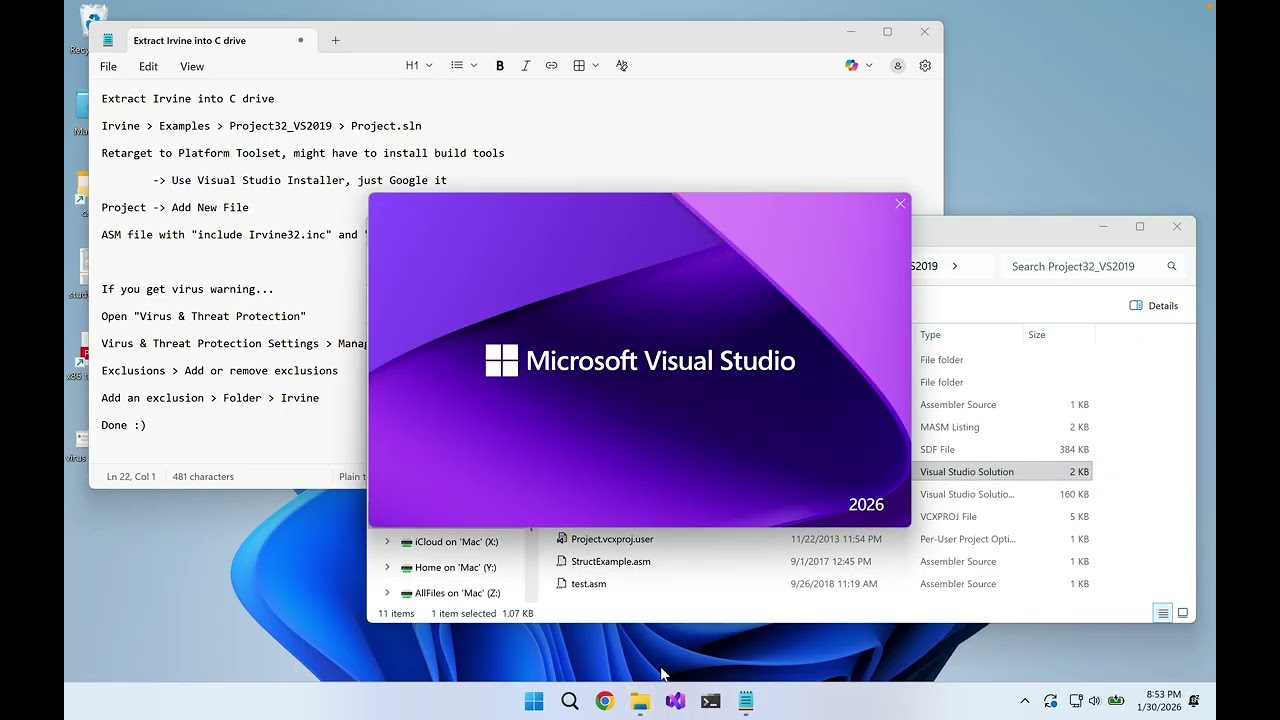Click breadcrumb chevron after Project32_VS2019

955,267
